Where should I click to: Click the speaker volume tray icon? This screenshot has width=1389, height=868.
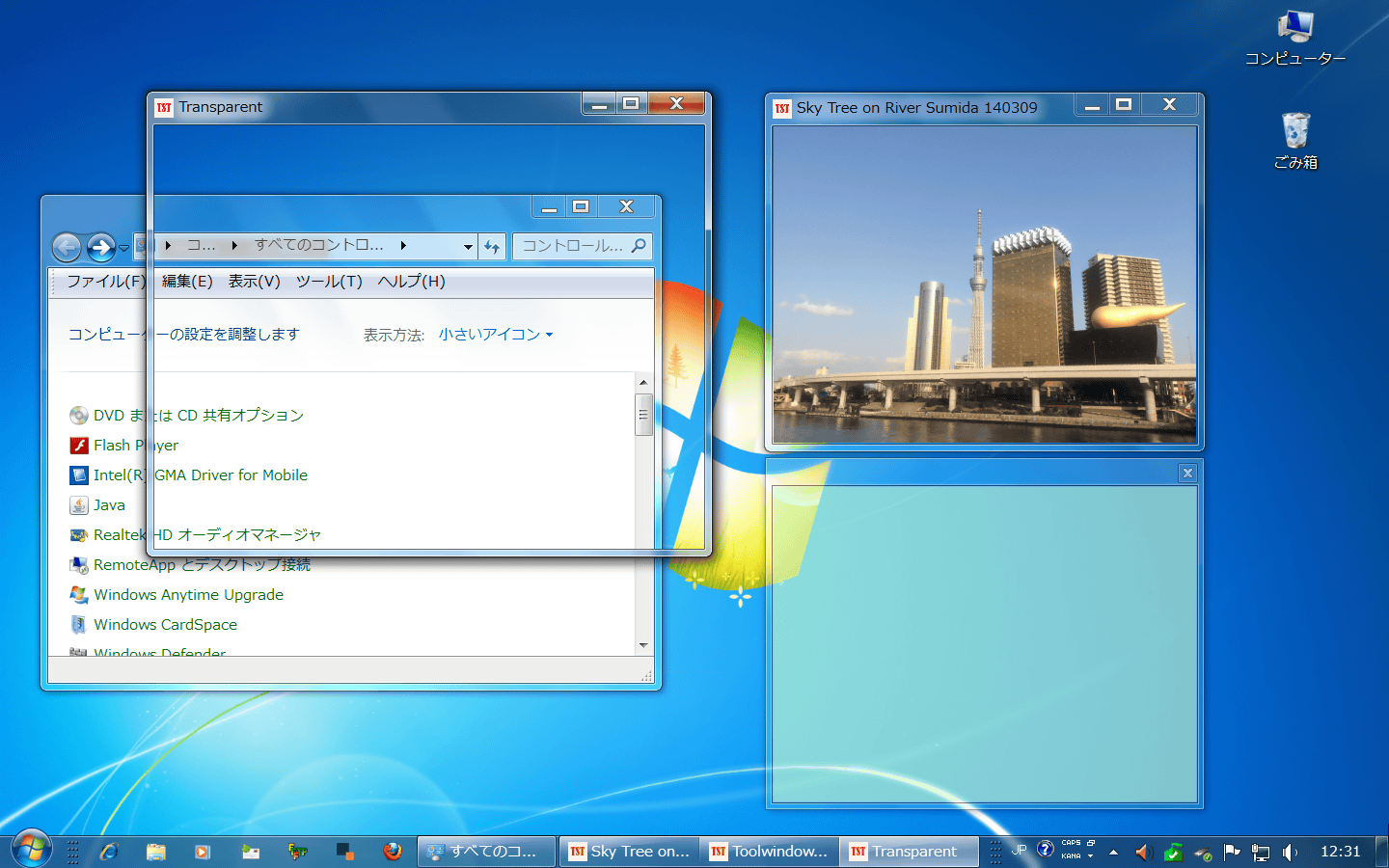click(1290, 852)
